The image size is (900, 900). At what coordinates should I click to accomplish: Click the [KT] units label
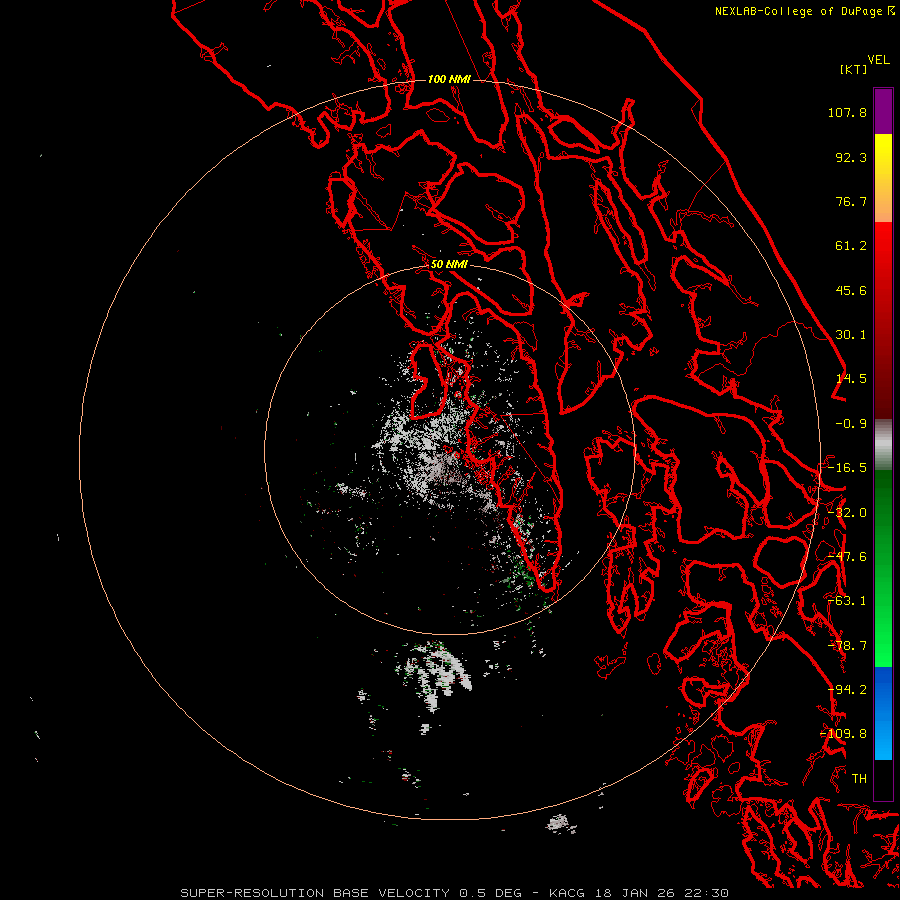(854, 69)
